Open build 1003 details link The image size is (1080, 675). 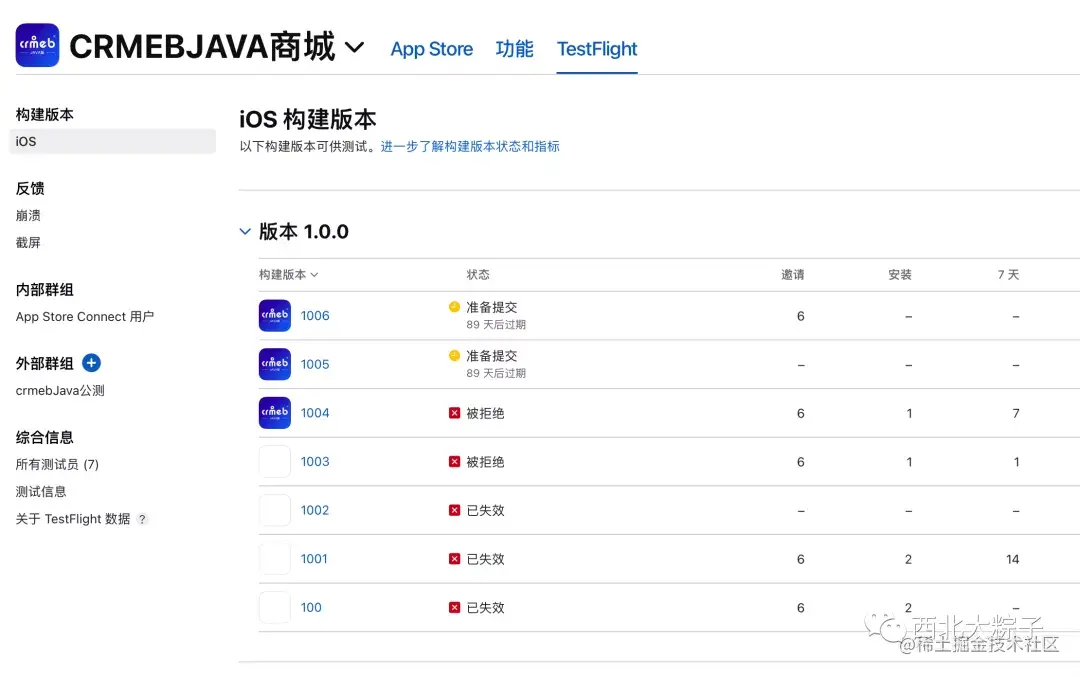click(x=315, y=462)
